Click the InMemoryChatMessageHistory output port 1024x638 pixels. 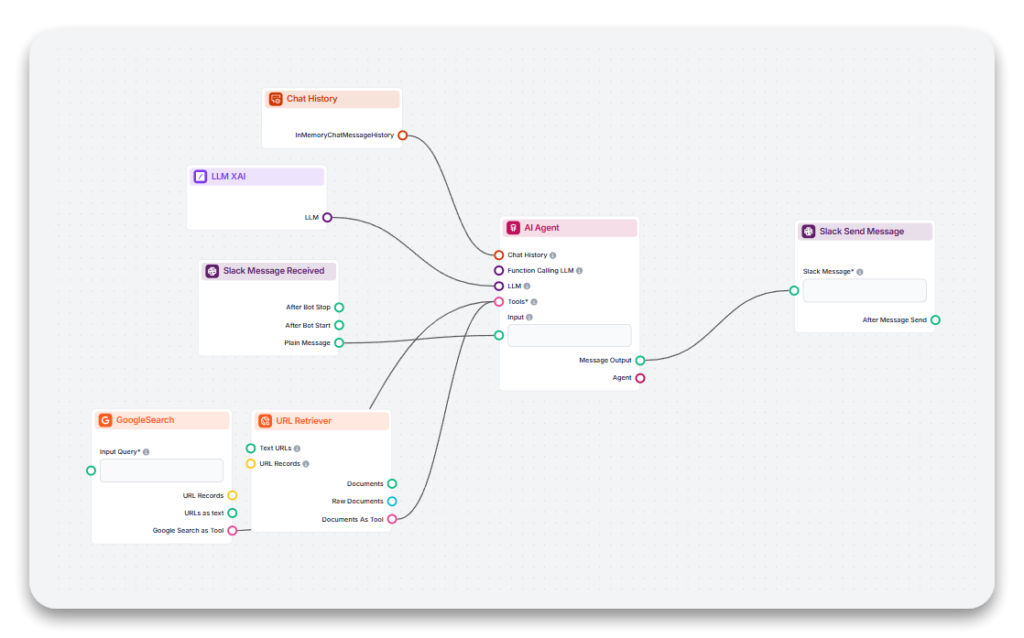coord(402,135)
